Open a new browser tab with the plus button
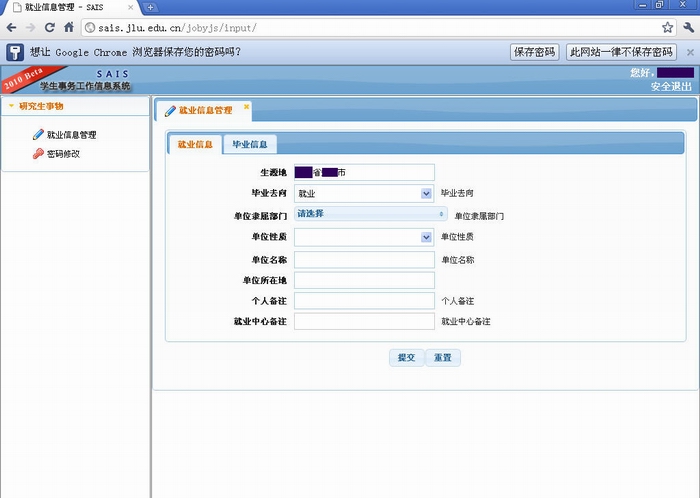Viewport: 700px width, 498px height. (150, 7)
